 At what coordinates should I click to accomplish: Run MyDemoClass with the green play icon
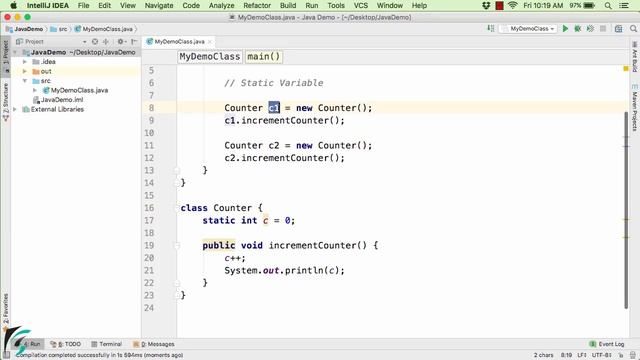pos(565,29)
